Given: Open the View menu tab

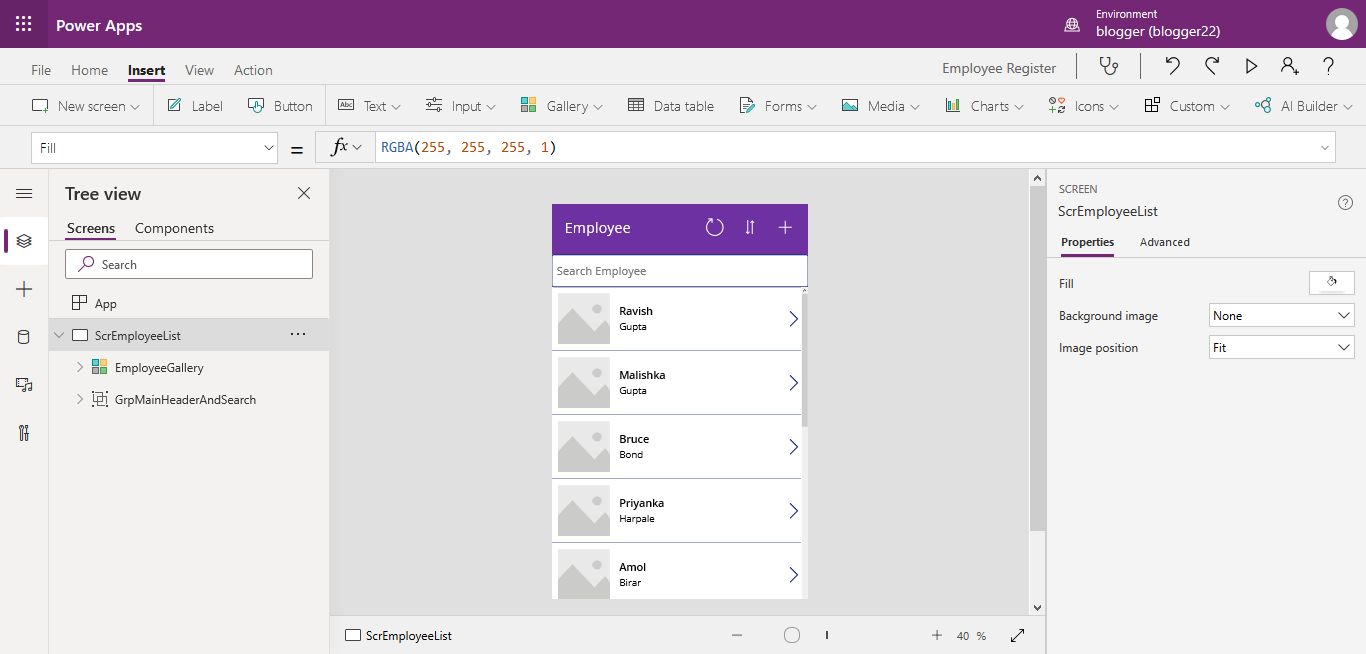Looking at the screenshot, I should click(199, 70).
